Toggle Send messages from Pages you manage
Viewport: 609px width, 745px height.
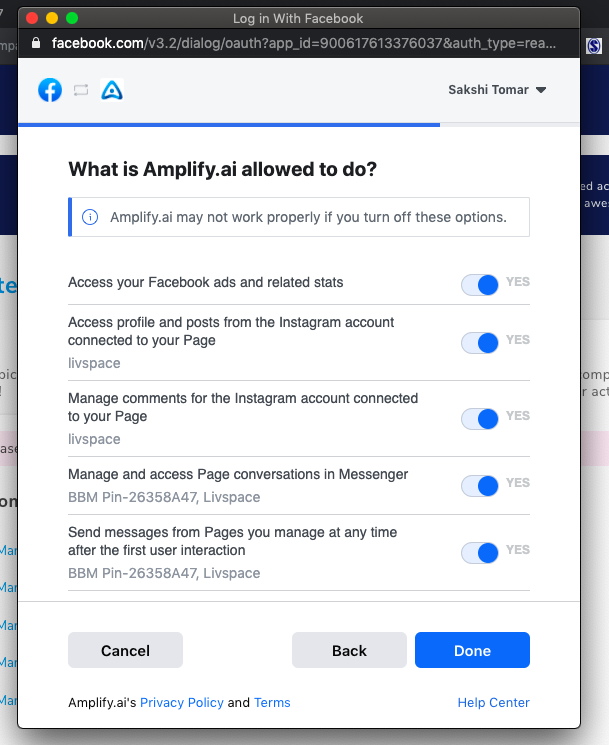coord(480,553)
